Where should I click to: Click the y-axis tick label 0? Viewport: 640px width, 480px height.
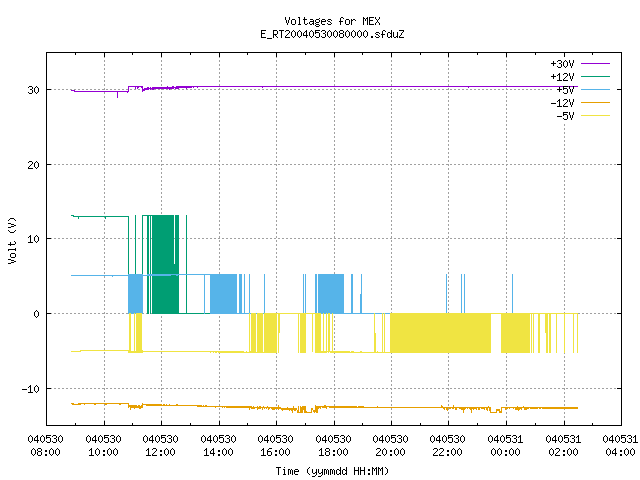[x=36, y=314]
